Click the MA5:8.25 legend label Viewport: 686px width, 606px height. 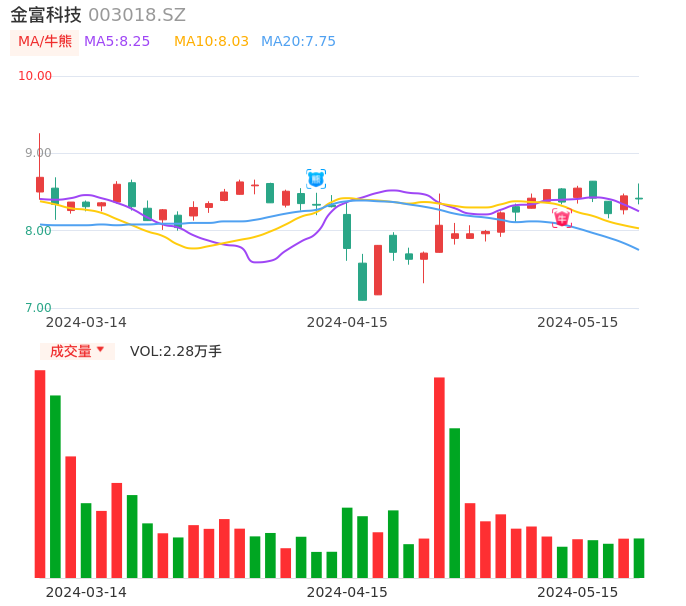(x=117, y=42)
